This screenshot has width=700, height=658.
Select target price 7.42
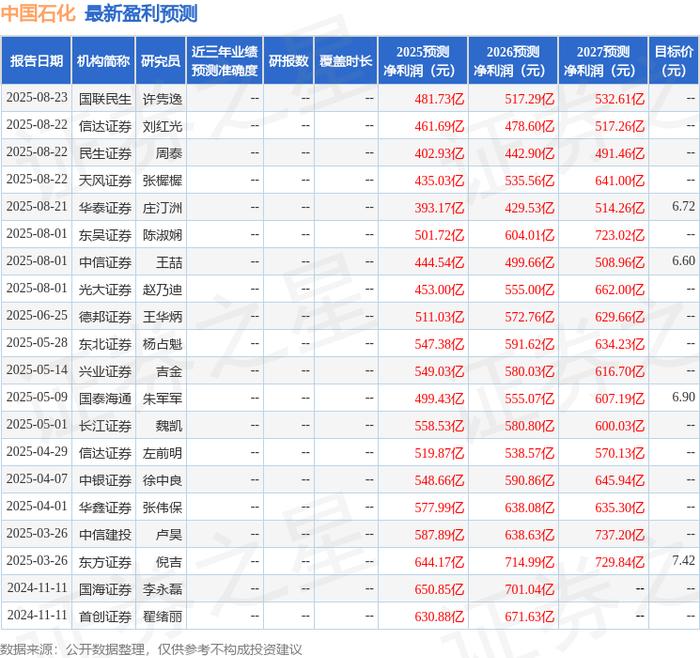coord(683,560)
